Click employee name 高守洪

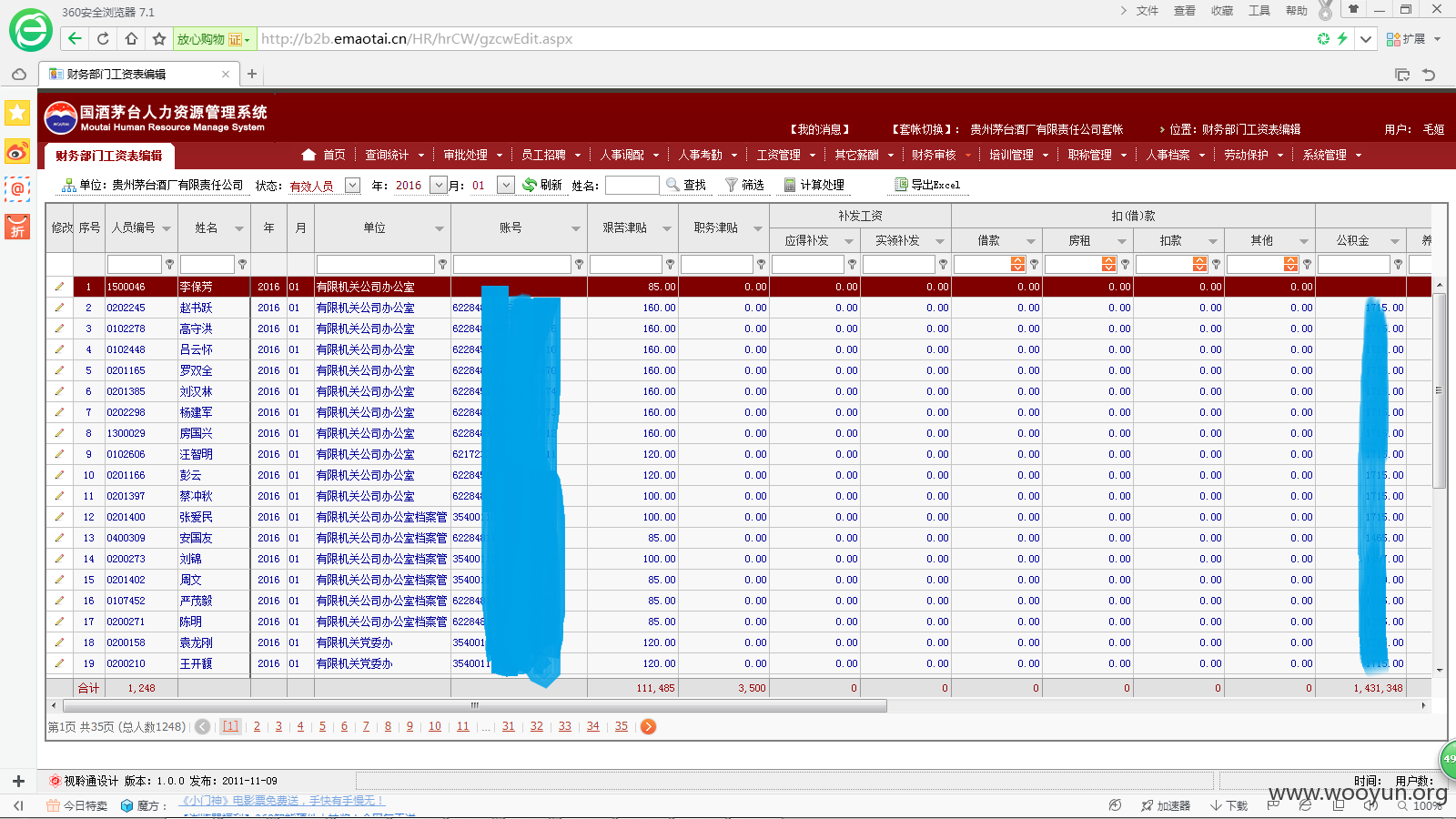click(x=197, y=329)
